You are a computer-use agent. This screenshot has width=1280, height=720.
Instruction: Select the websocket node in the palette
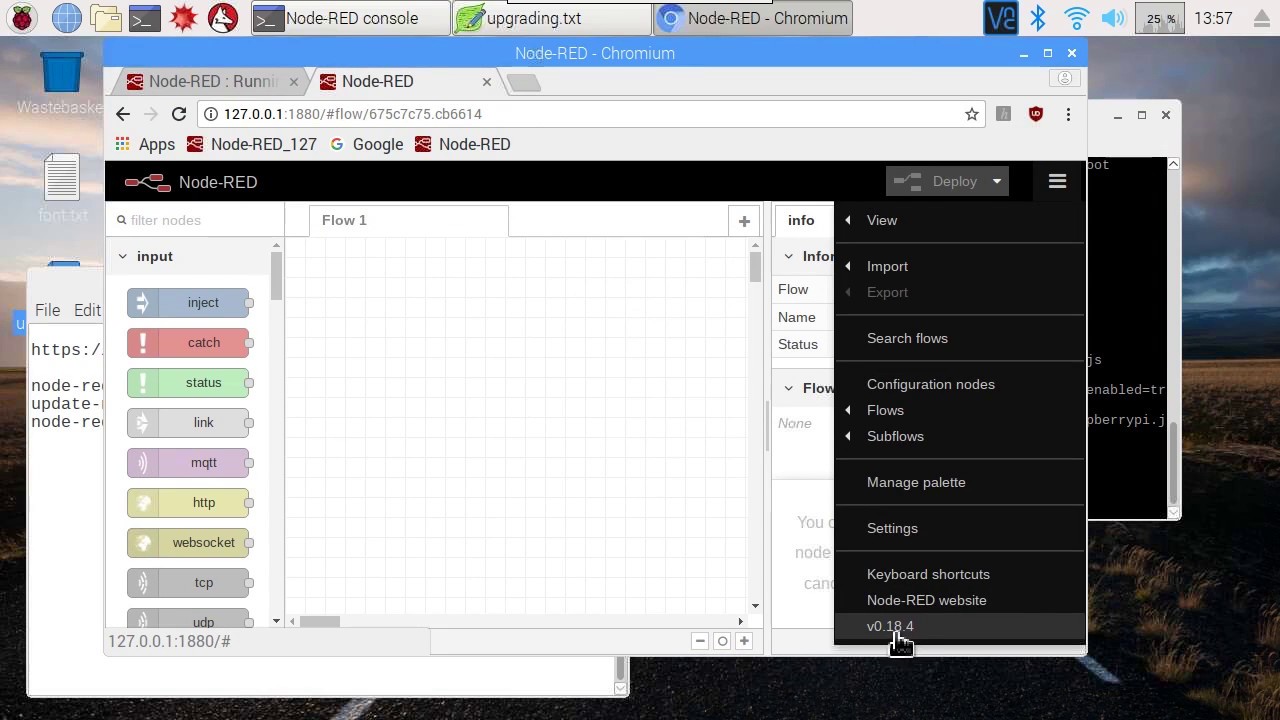[x=189, y=543]
